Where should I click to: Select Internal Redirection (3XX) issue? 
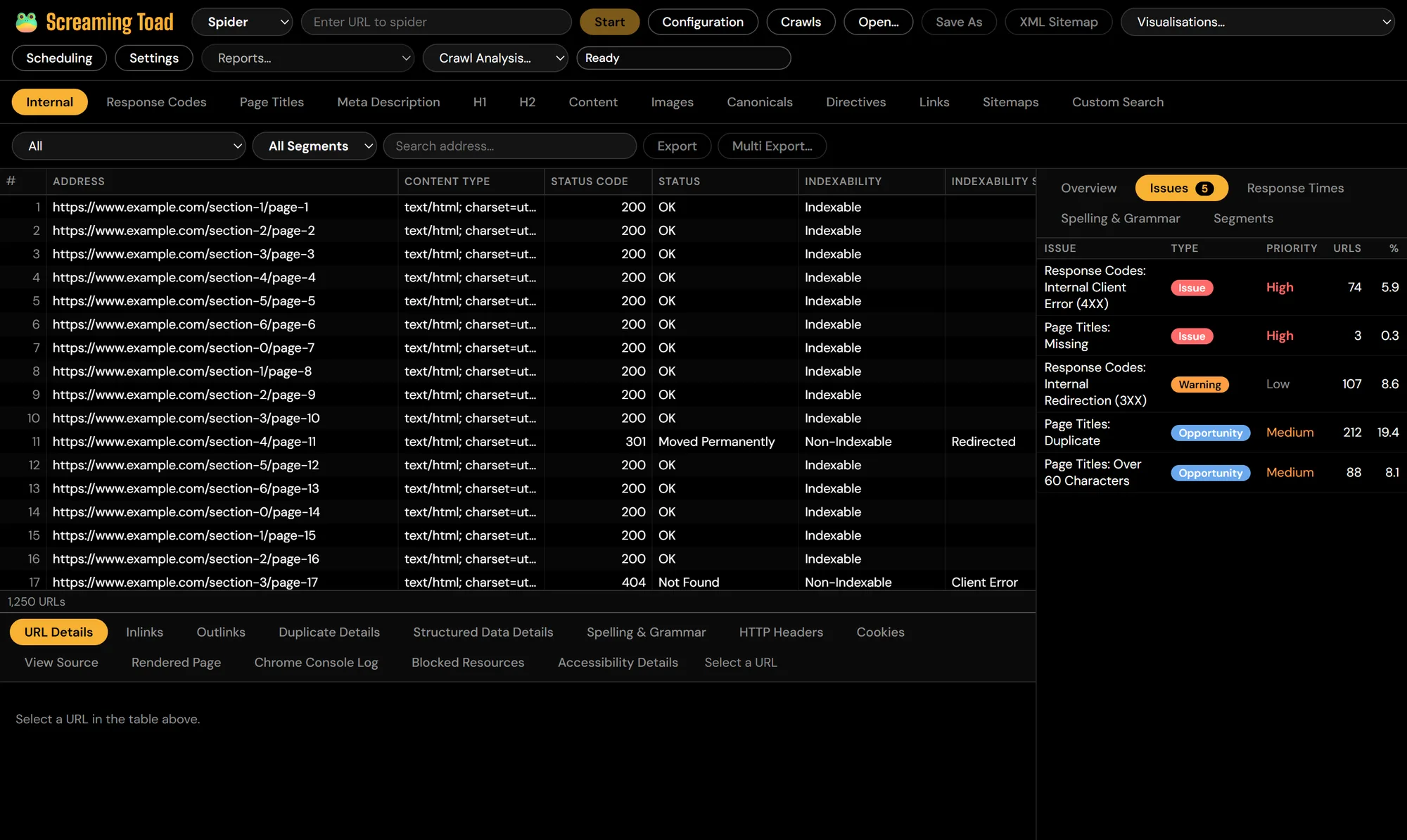1221,384
